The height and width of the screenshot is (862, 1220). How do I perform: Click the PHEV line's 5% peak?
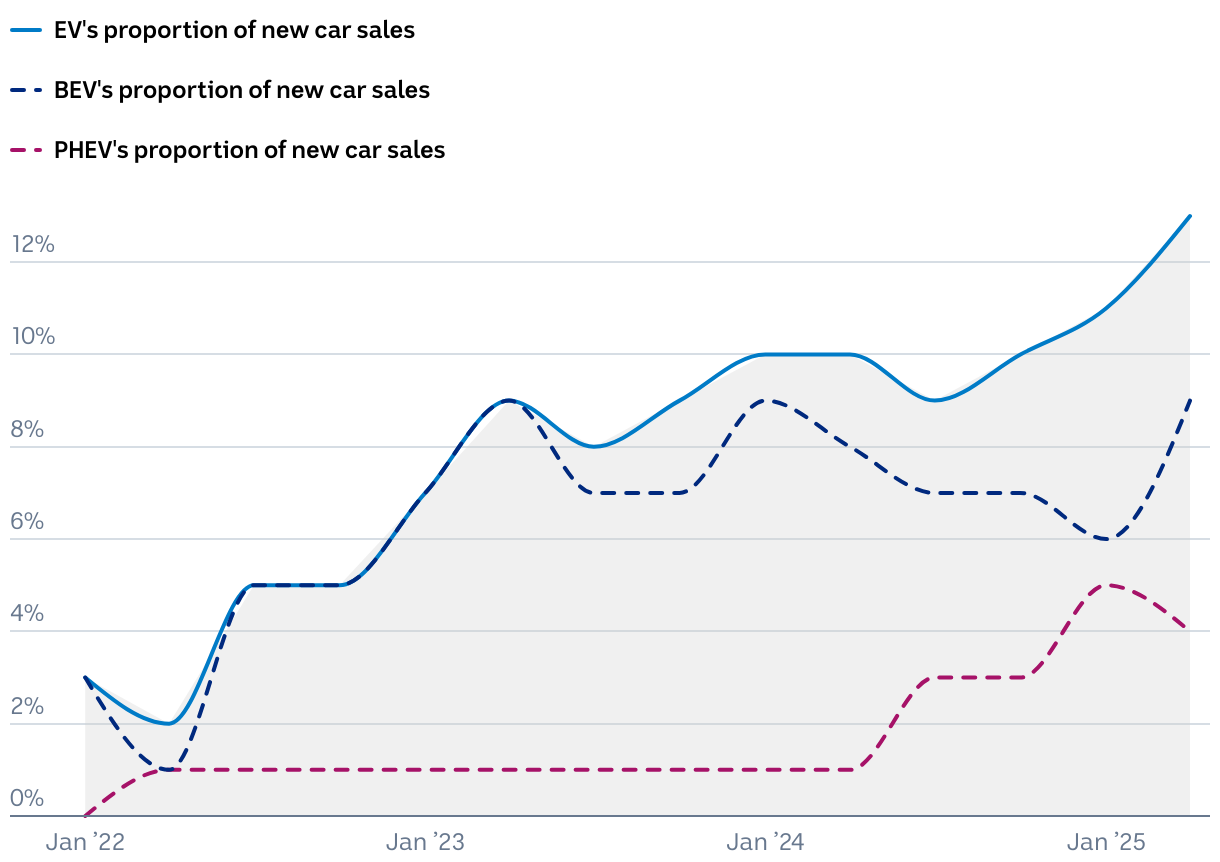coord(1105,585)
